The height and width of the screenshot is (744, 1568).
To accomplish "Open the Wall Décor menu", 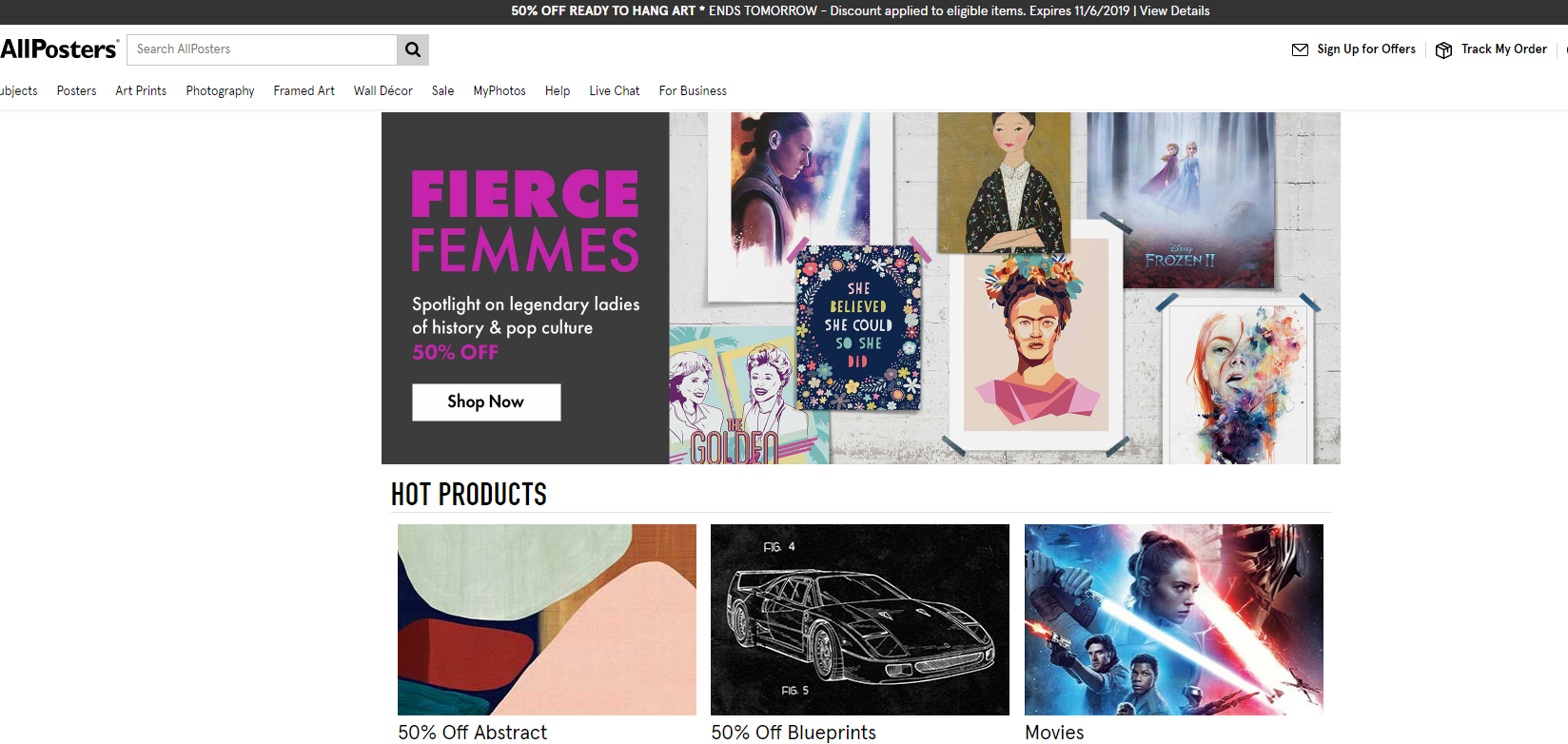I will point(382,91).
